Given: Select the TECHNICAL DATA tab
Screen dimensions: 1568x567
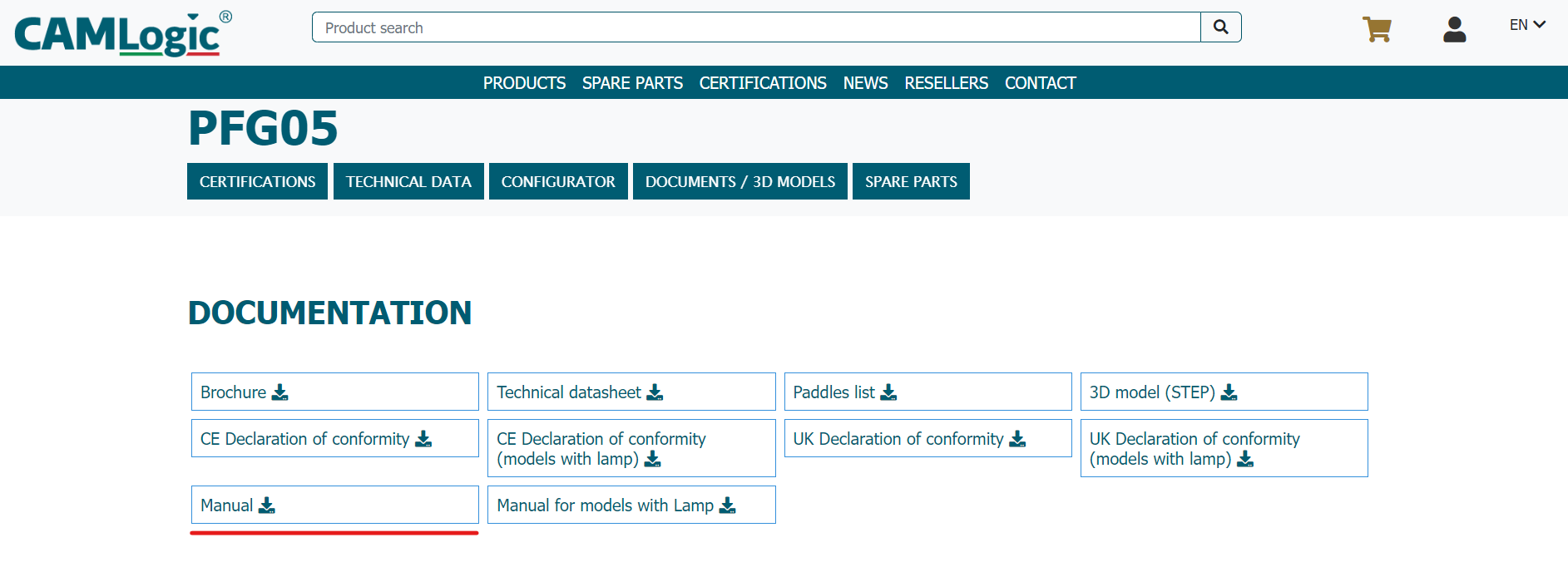Looking at the screenshot, I should tap(408, 181).
